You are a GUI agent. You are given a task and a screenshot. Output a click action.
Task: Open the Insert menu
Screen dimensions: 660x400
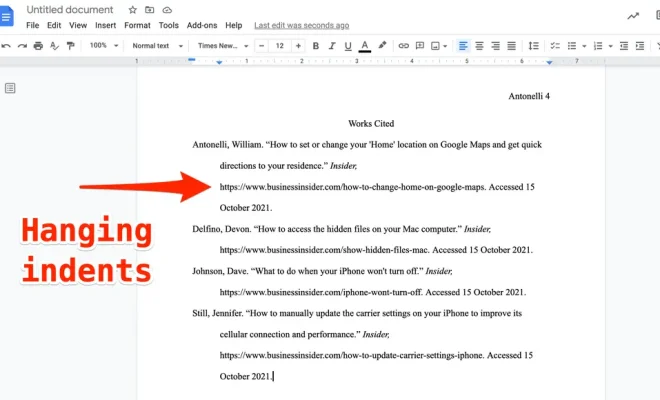pos(105,25)
